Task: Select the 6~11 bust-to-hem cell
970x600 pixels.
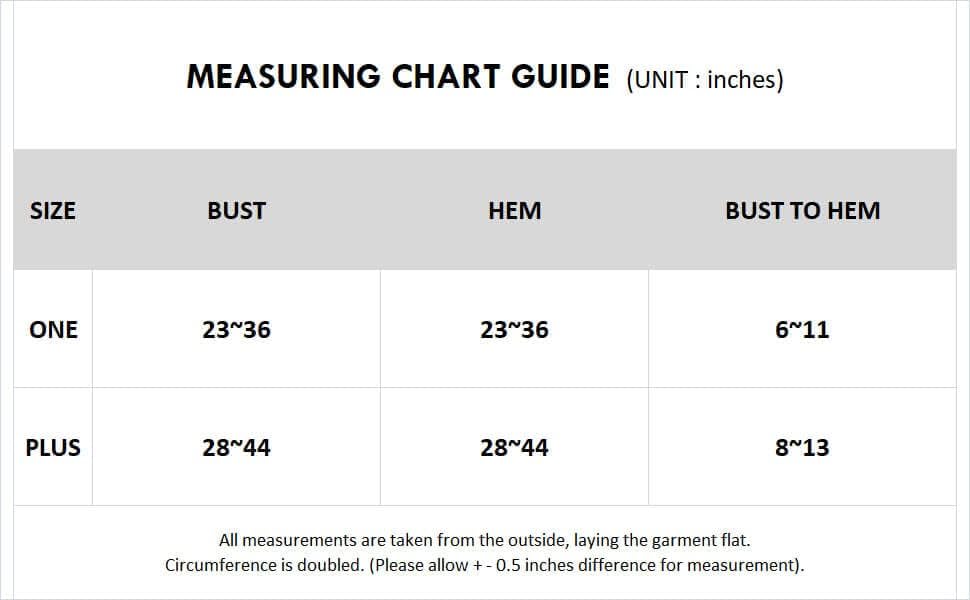Action: pyautogui.click(x=802, y=330)
